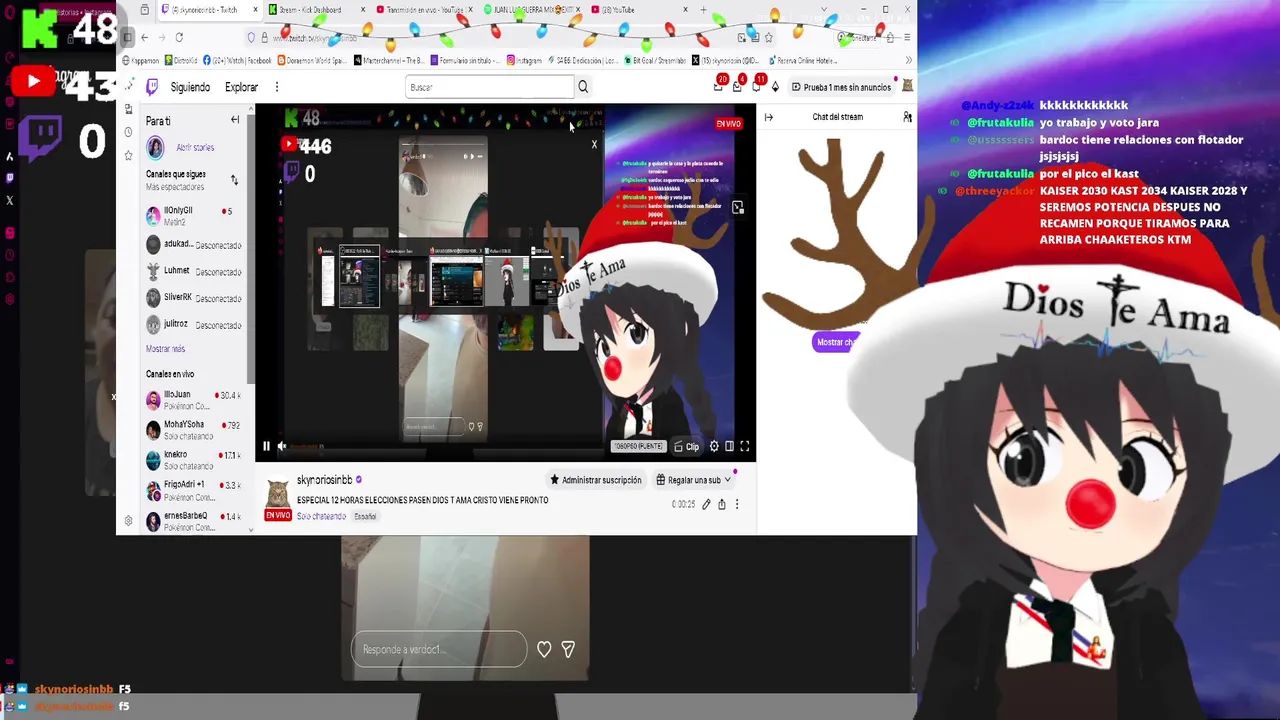Mute the Twitch player volume
Viewport: 1280px width, 720px height.
coord(282,447)
